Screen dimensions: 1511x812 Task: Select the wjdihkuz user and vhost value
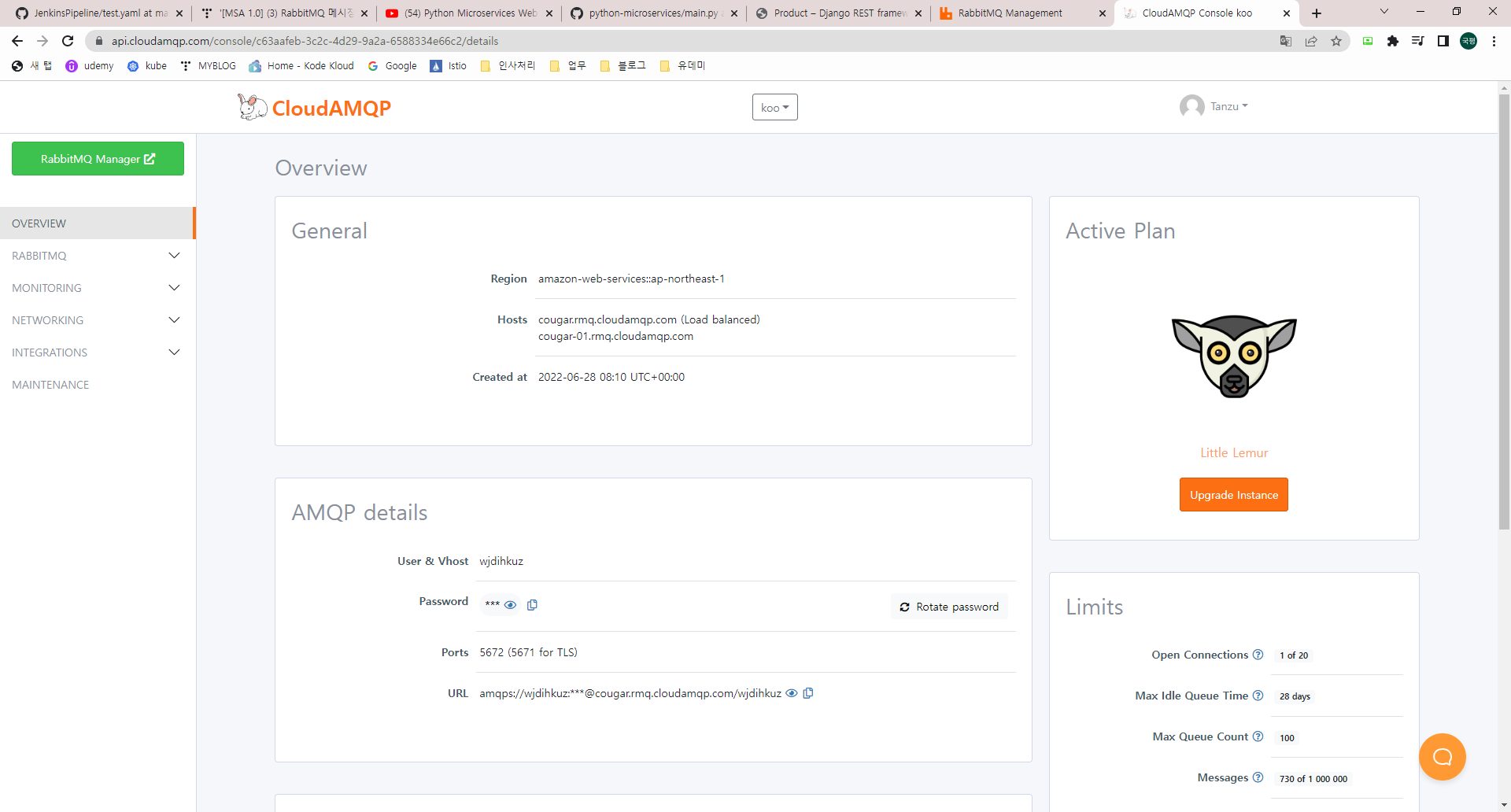coord(501,561)
